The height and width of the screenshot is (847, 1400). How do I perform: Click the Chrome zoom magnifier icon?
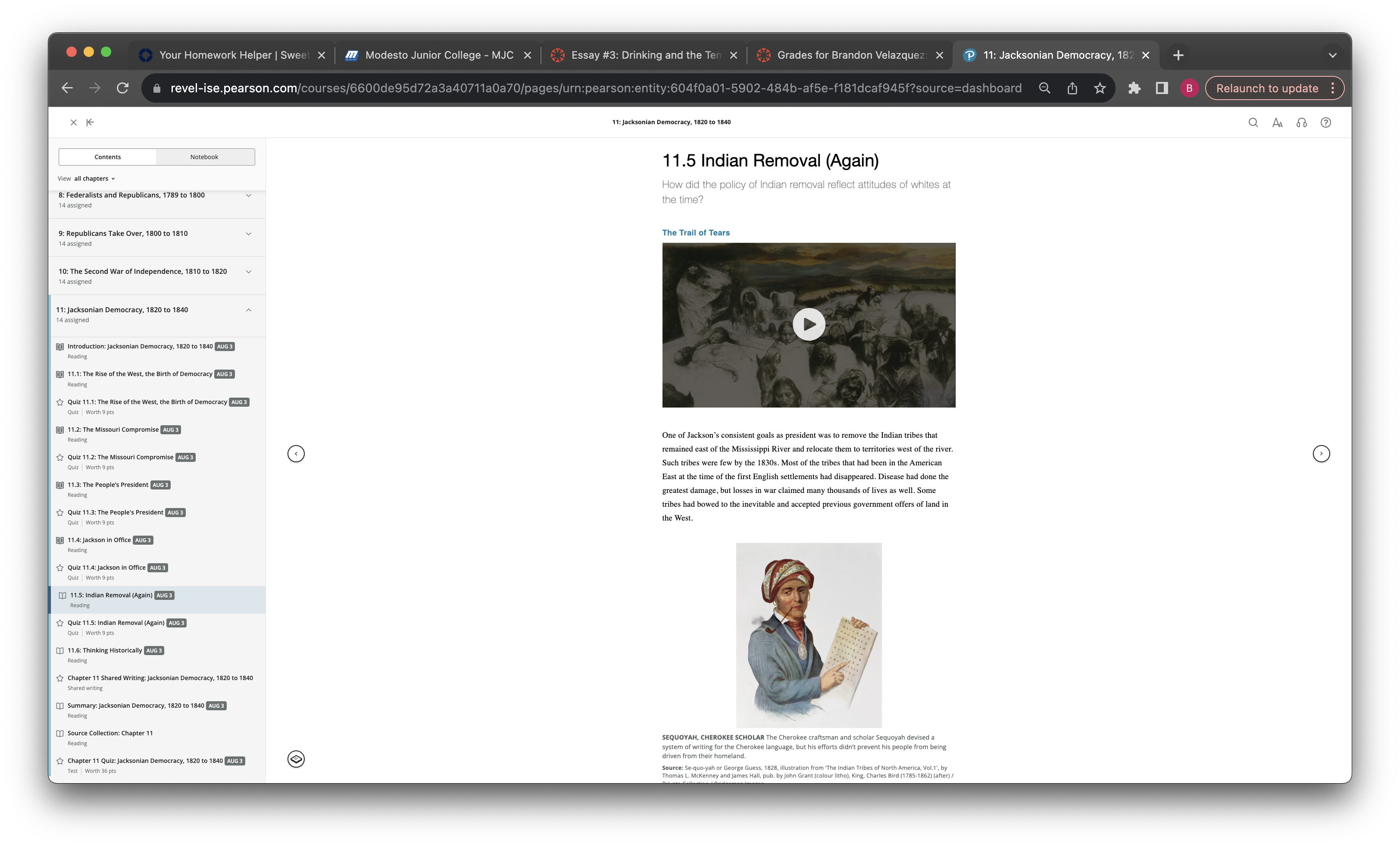click(x=1044, y=88)
